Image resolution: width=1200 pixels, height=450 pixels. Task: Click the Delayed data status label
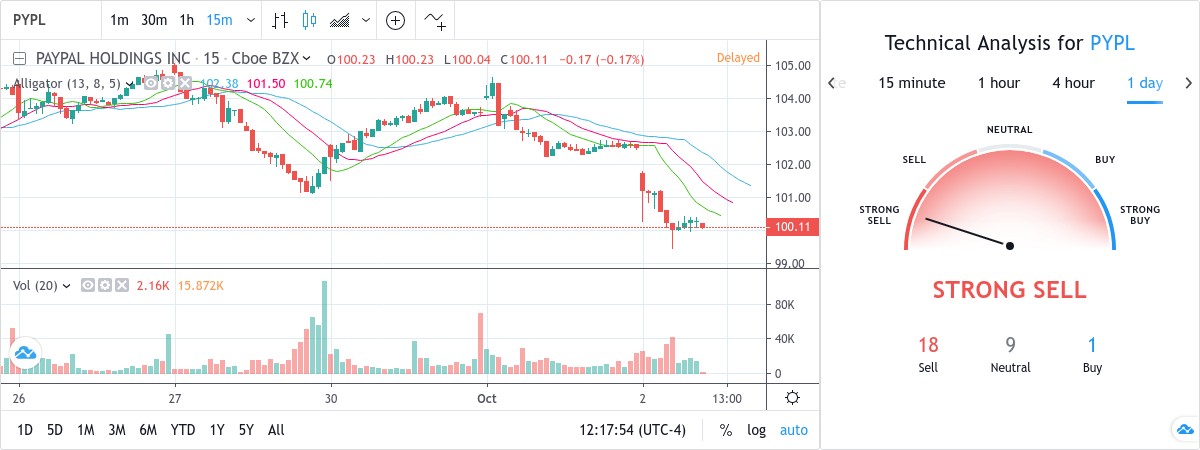coord(738,58)
